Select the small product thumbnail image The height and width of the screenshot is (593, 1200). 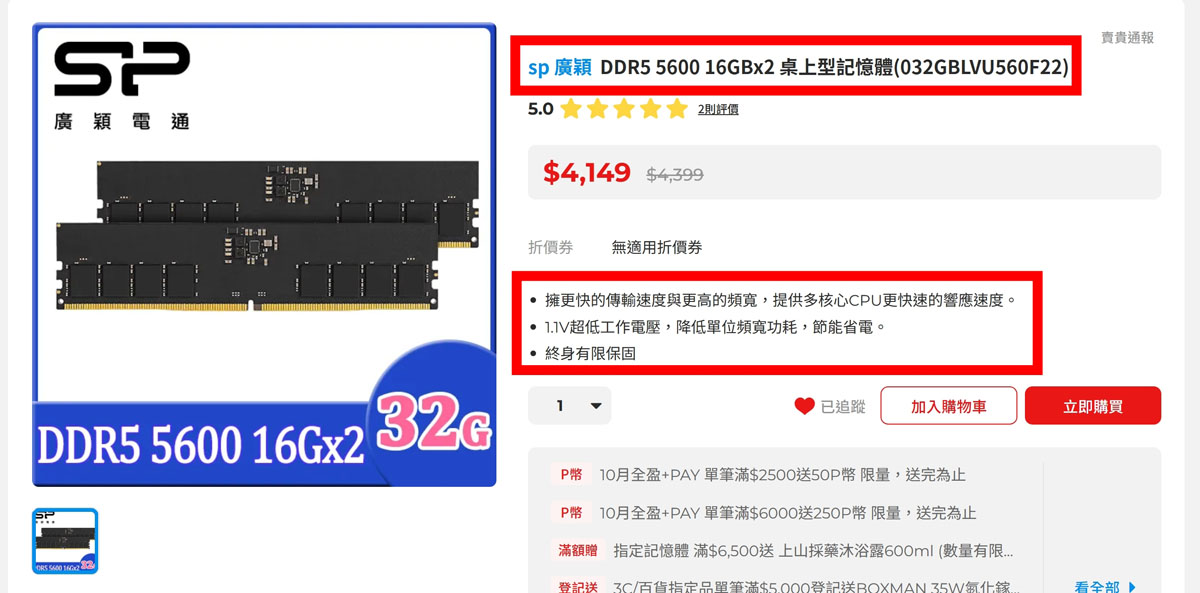pyautogui.click(x=65, y=541)
